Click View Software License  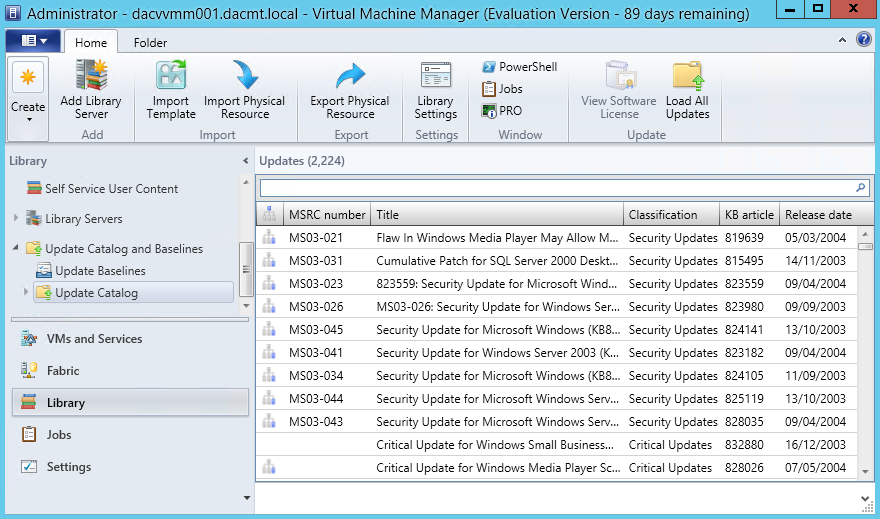[x=618, y=90]
